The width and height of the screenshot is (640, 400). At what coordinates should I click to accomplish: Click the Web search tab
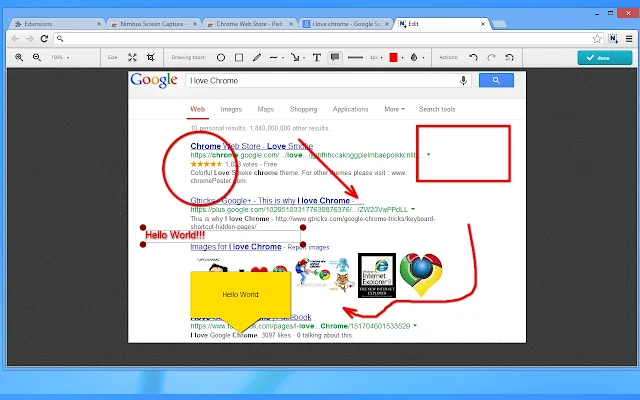click(198, 109)
